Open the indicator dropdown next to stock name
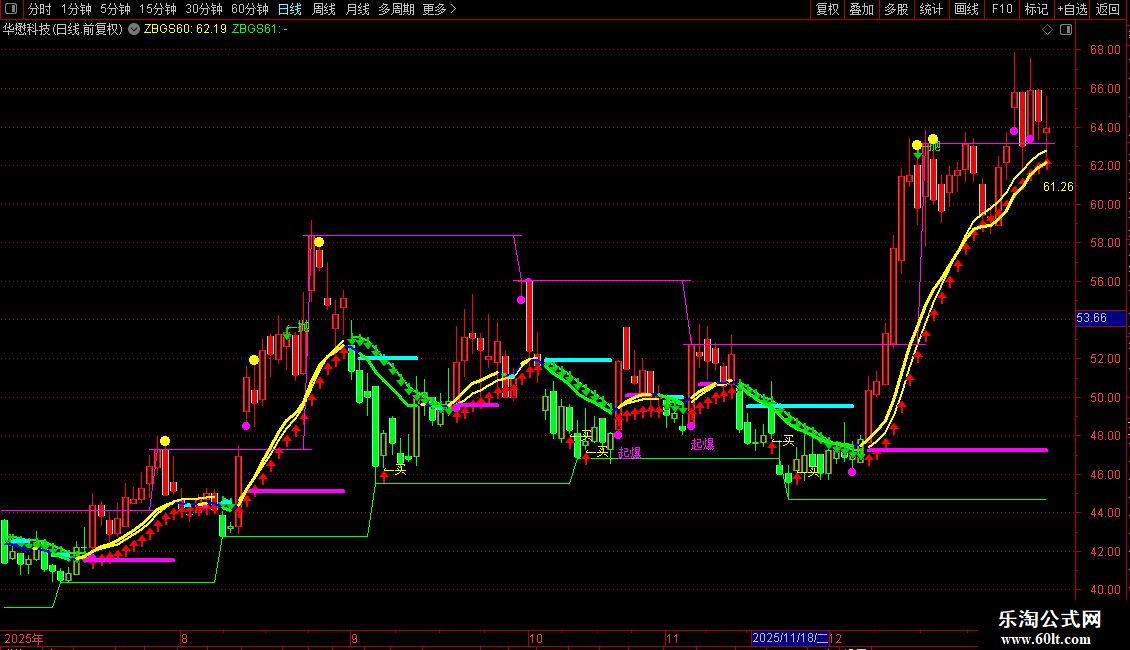The image size is (1130, 650). pos(134,29)
